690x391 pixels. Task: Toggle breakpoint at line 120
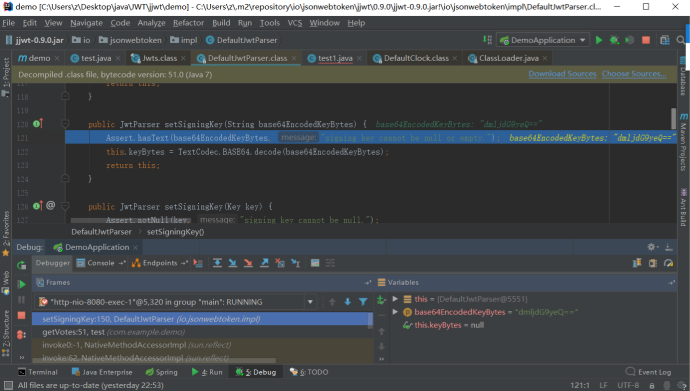point(37,124)
